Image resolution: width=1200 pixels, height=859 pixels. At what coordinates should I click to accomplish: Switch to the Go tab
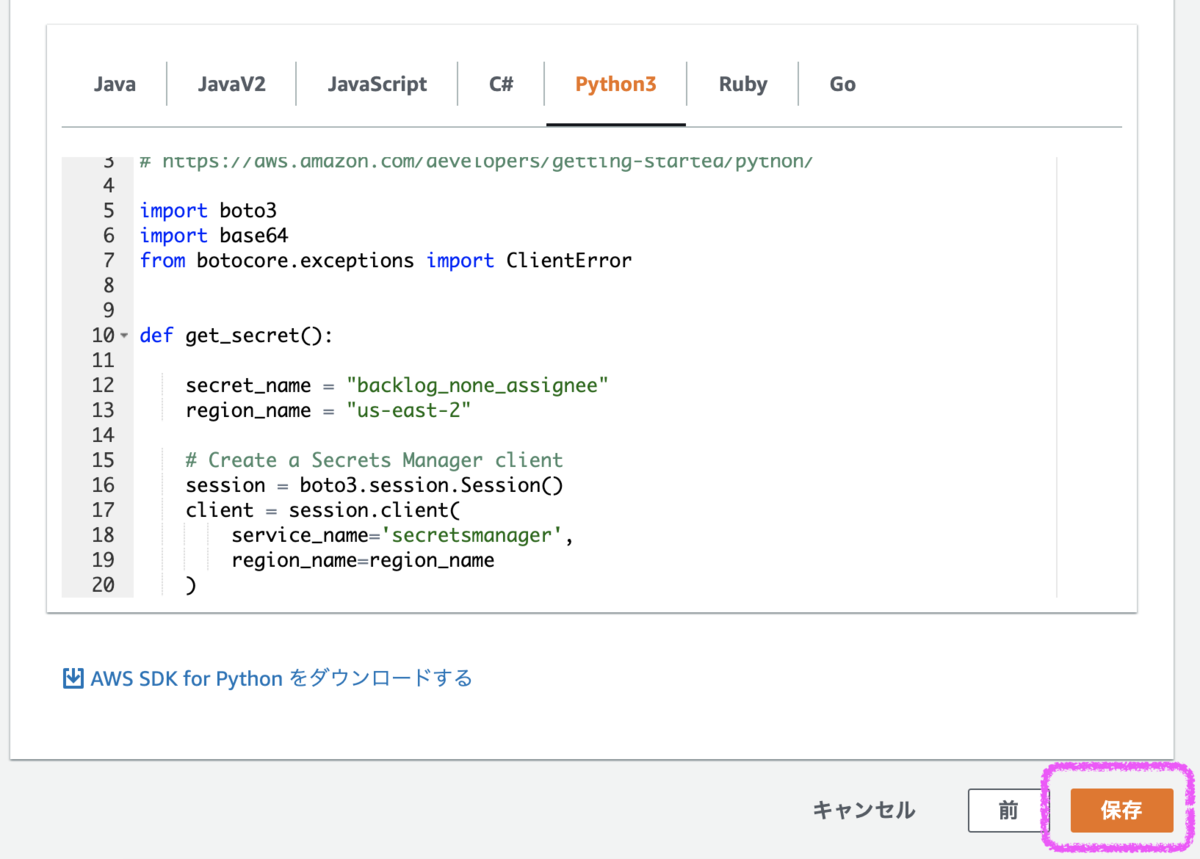[842, 84]
